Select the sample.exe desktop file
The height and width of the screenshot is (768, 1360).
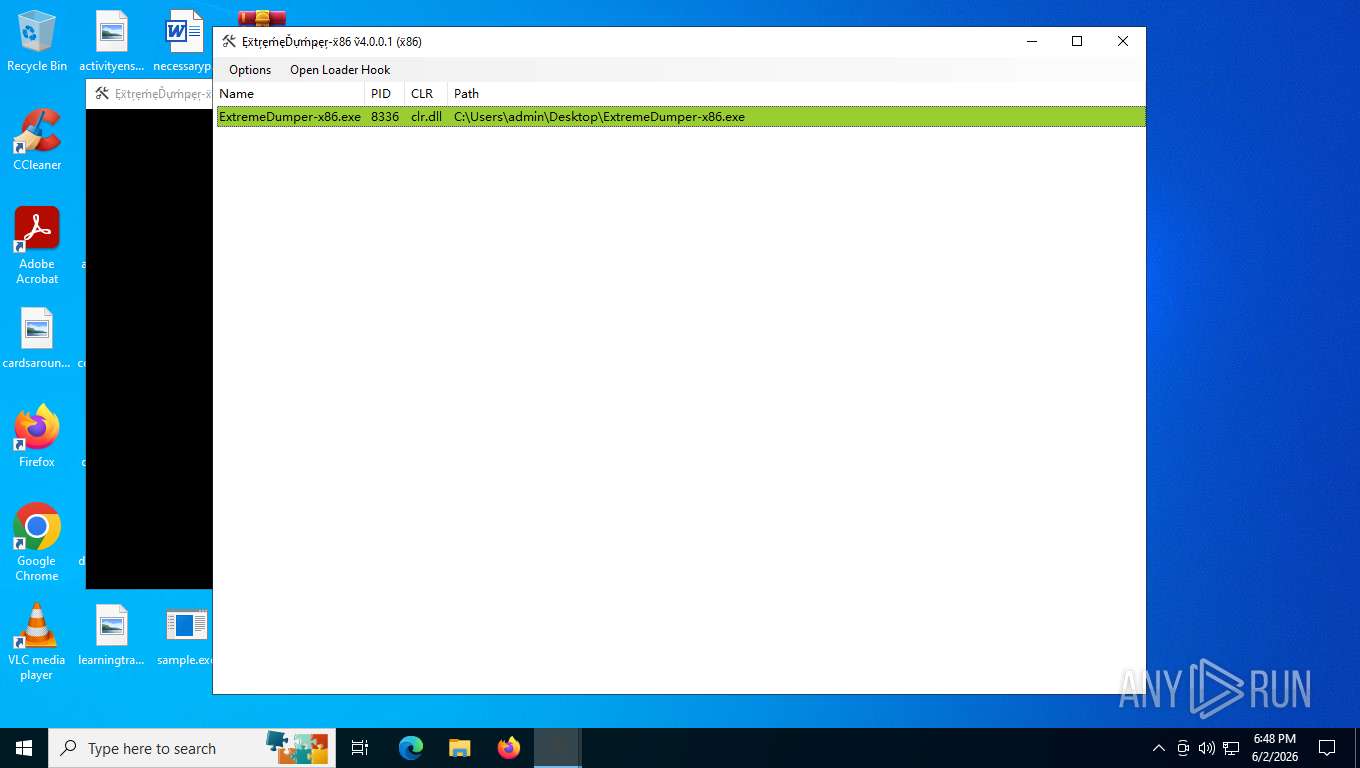[x=186, y=635]
